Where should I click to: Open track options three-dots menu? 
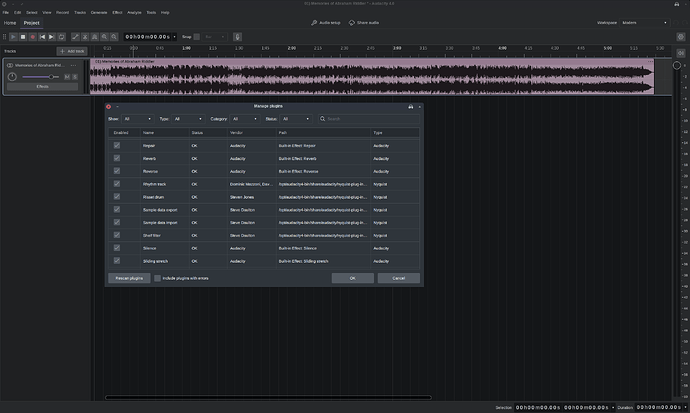coord(73,65)
